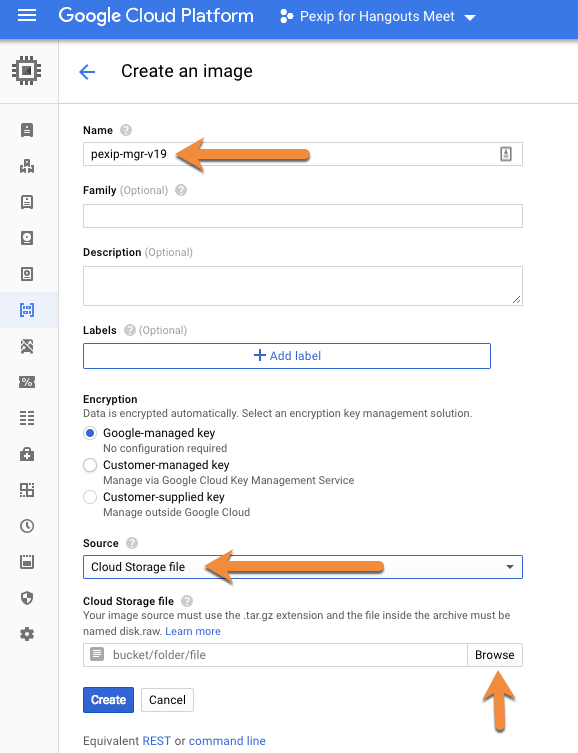
Task: Open the equivalent command line link
Action: tap(227, 741)
